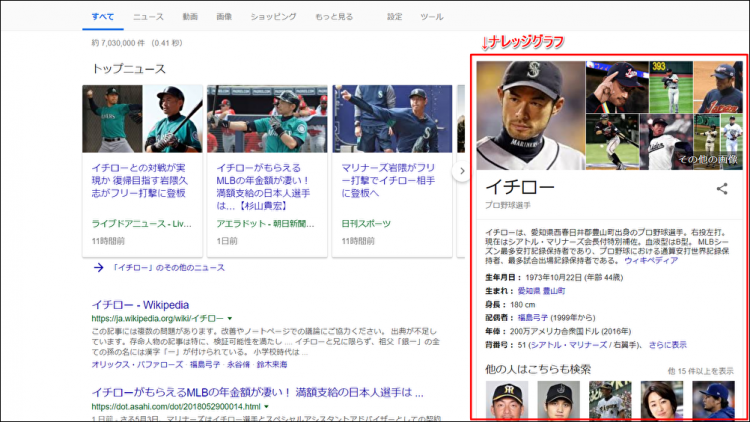
Task: Click the 日刊スポーツ source text
Action: click(x=366, y=224)
